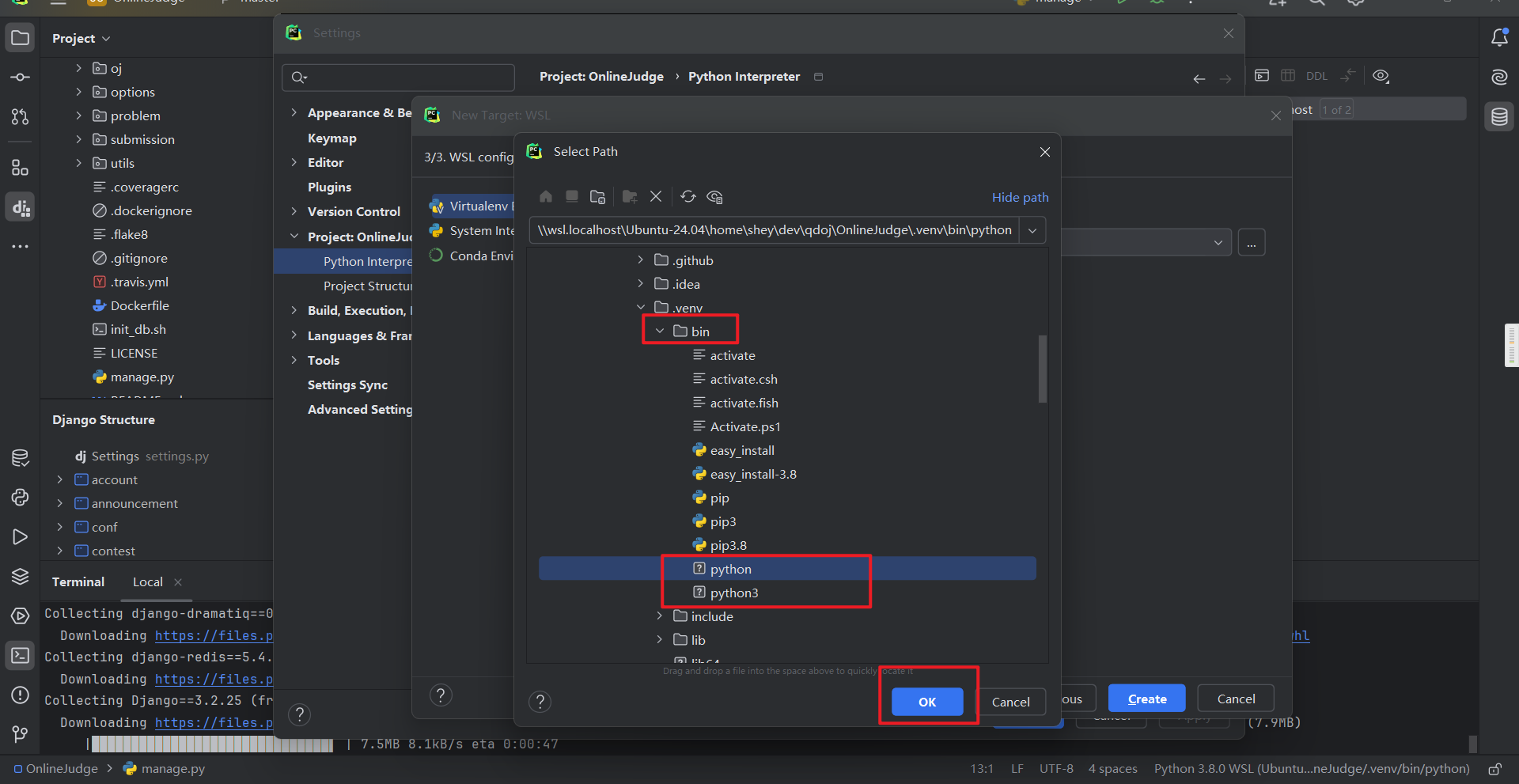The width and height of the screenshot is (1519, 784).
Task: Refresh the file tree in Select Path
Action: pyautogui.click(x=688, y=196)
